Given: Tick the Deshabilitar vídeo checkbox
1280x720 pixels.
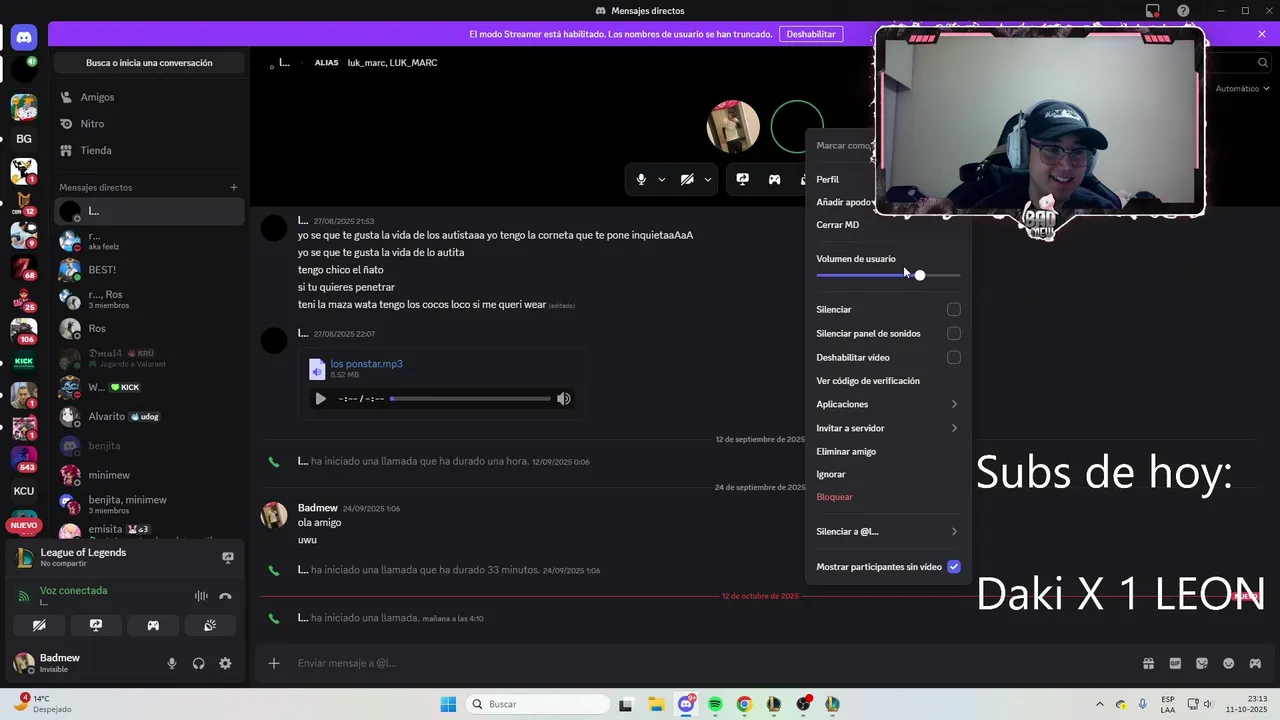Looking at the screenshot, I should (954, 358).
